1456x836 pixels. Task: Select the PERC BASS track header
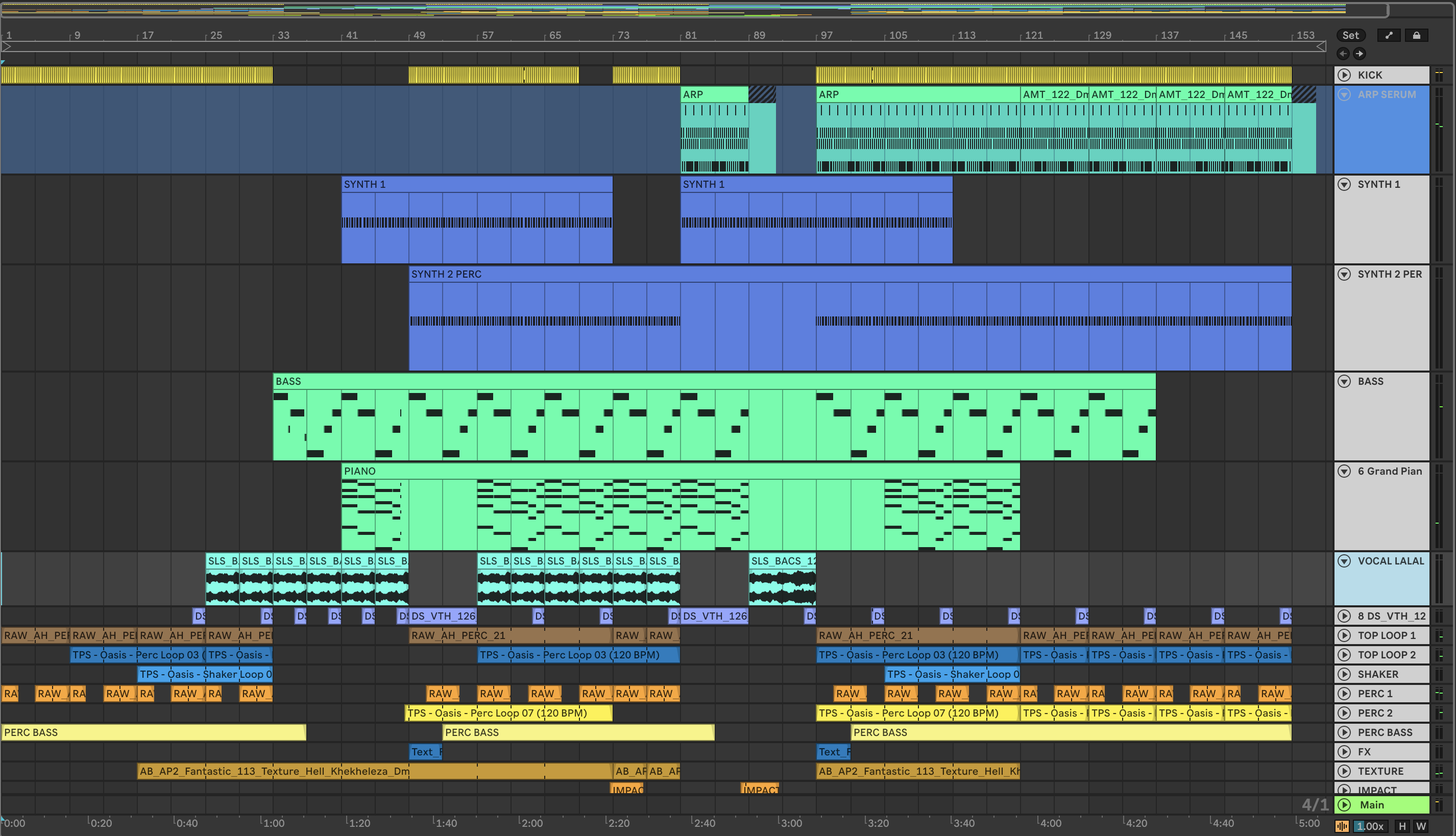[1385, 733]
